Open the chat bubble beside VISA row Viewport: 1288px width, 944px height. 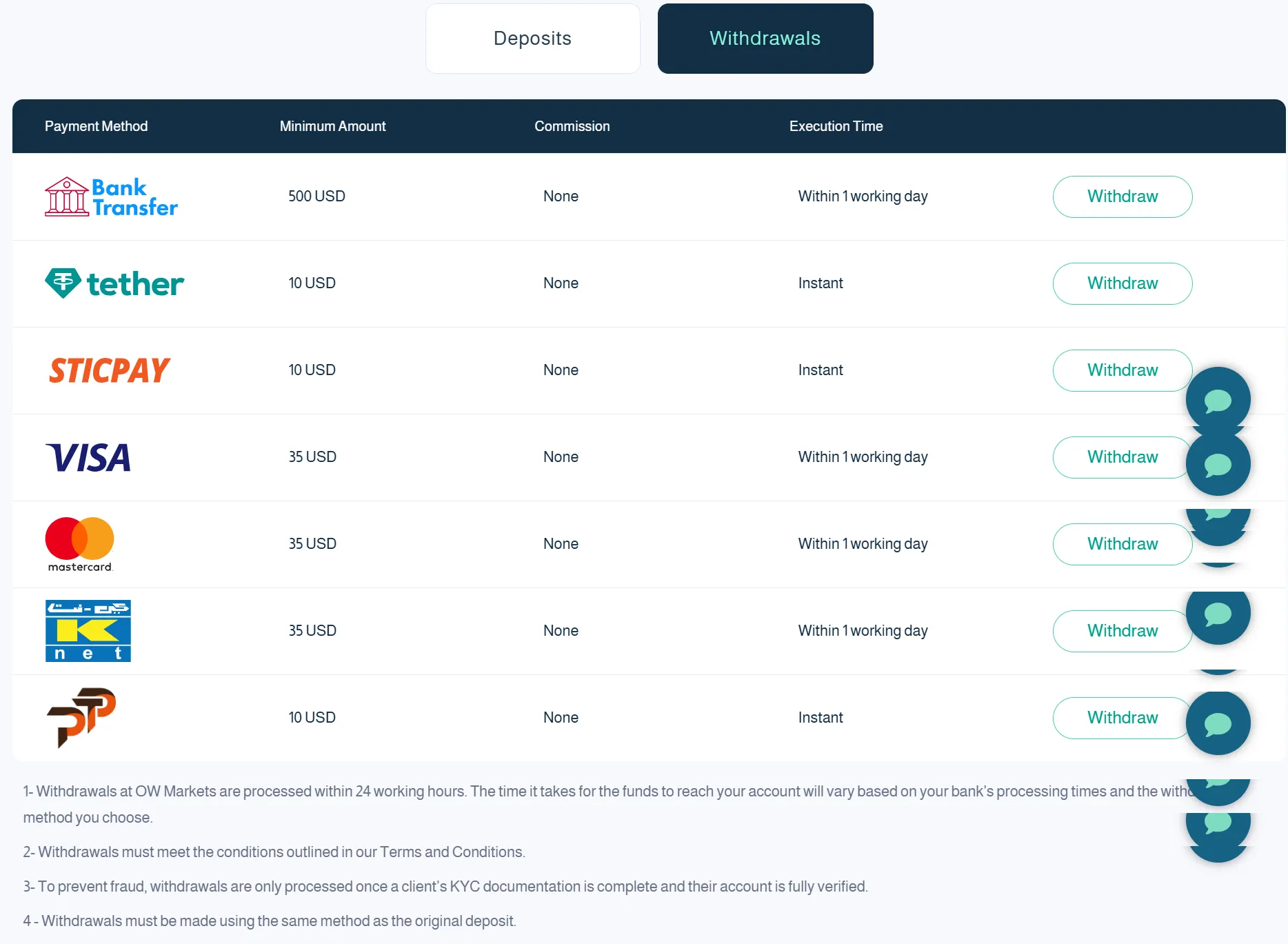click(x=1218, y=464)
